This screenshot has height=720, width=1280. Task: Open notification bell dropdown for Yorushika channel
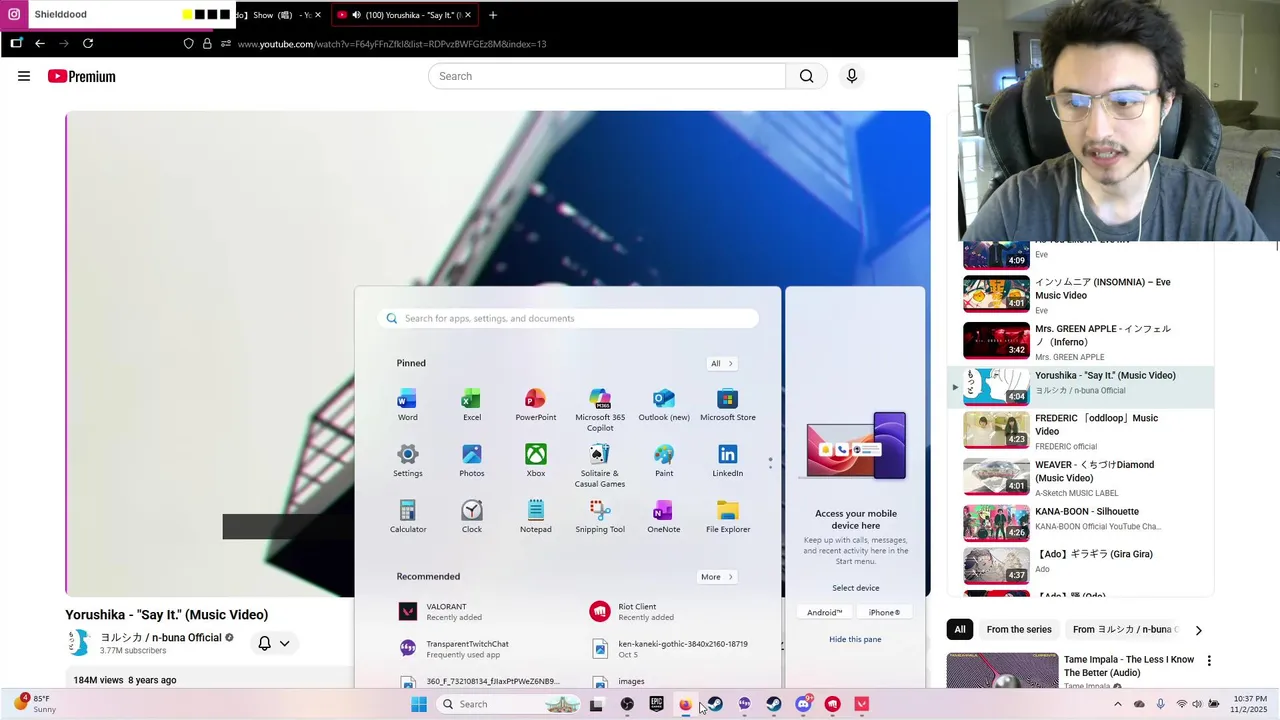pos(273,643)
